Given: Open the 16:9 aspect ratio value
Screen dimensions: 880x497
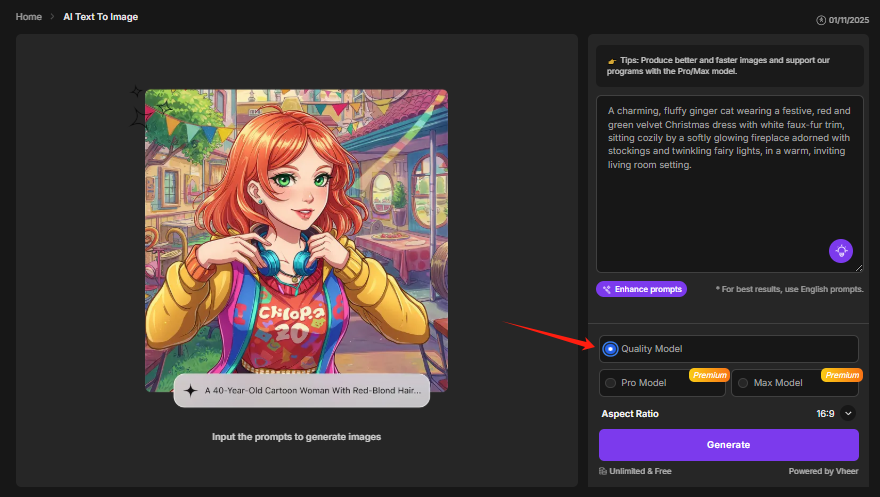Looking at the screenshot, I should tap(825, 413).
